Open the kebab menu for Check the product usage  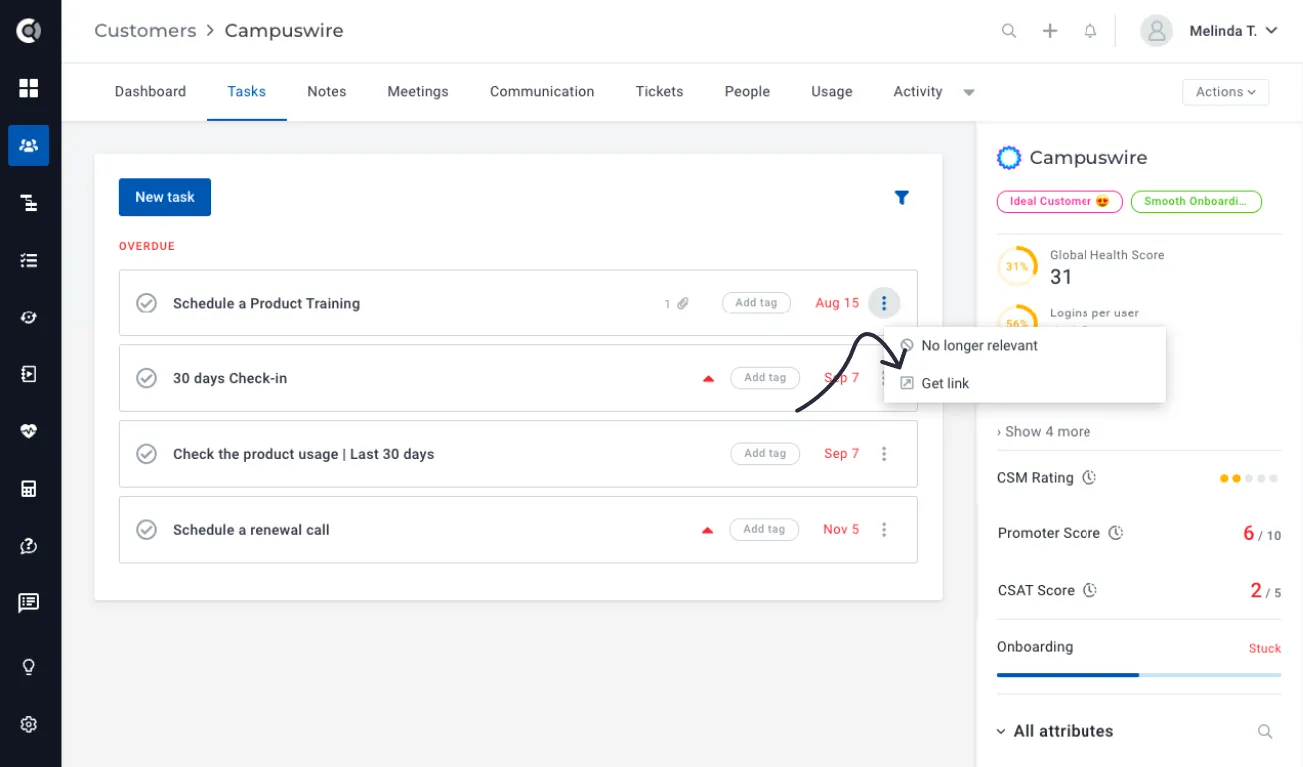point(884,454)
